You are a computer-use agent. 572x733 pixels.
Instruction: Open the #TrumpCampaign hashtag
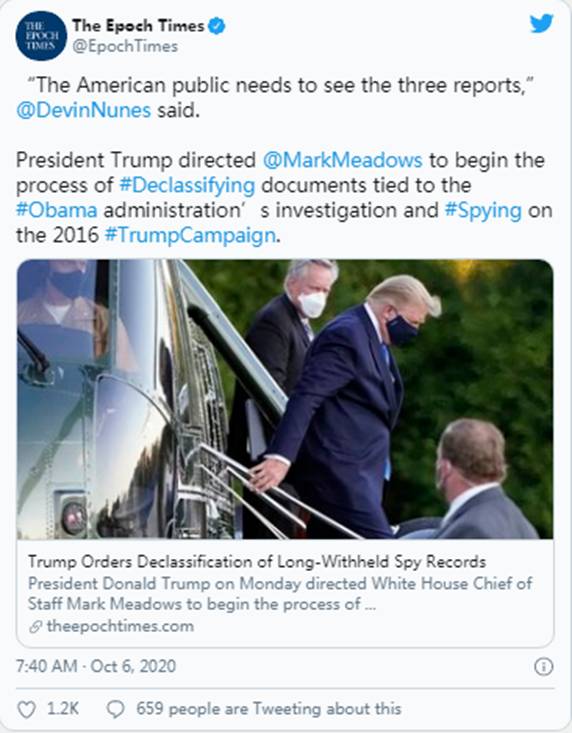click(190, 236)
